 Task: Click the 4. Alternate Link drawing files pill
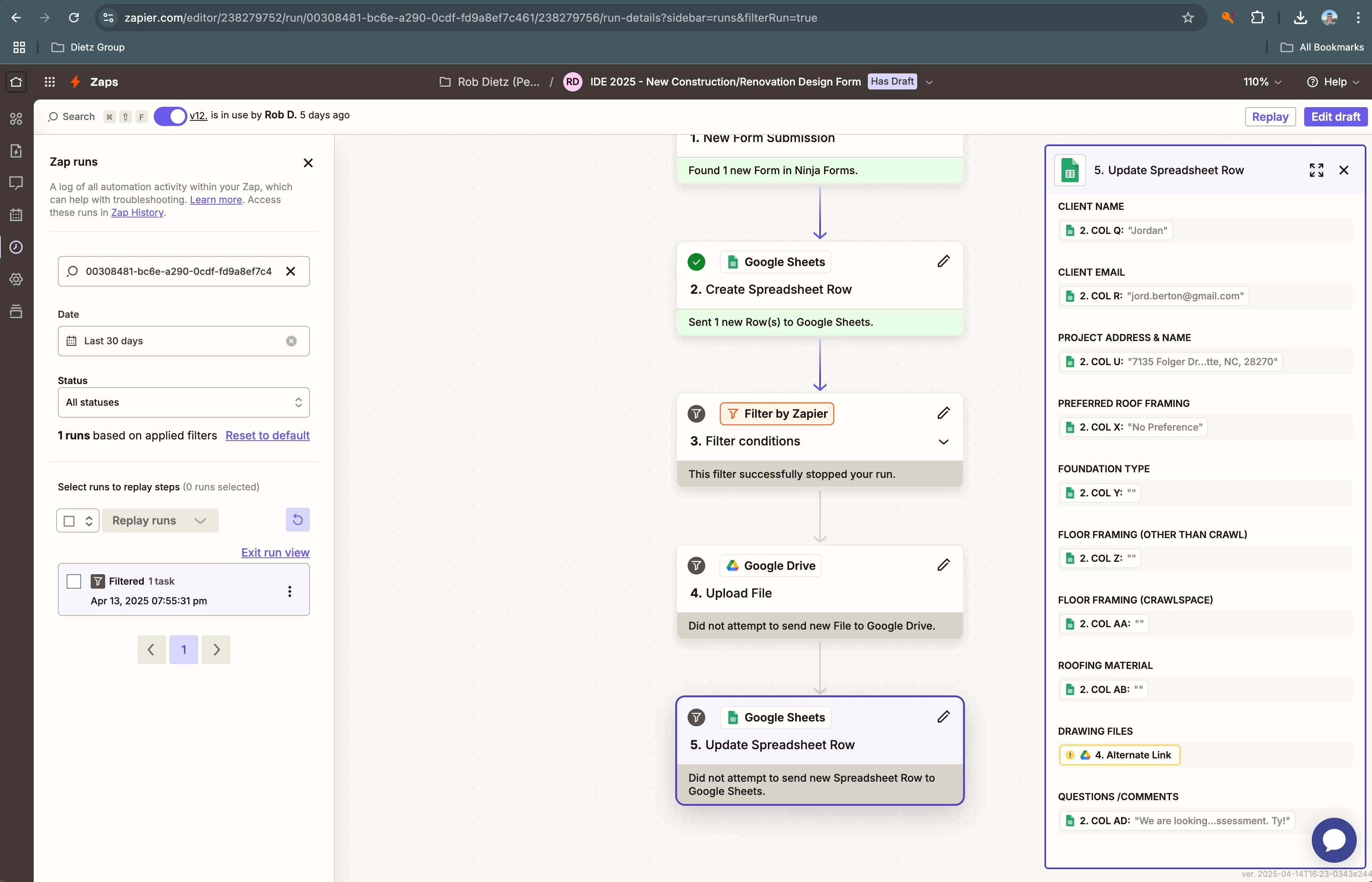[x=1120, y=756]
